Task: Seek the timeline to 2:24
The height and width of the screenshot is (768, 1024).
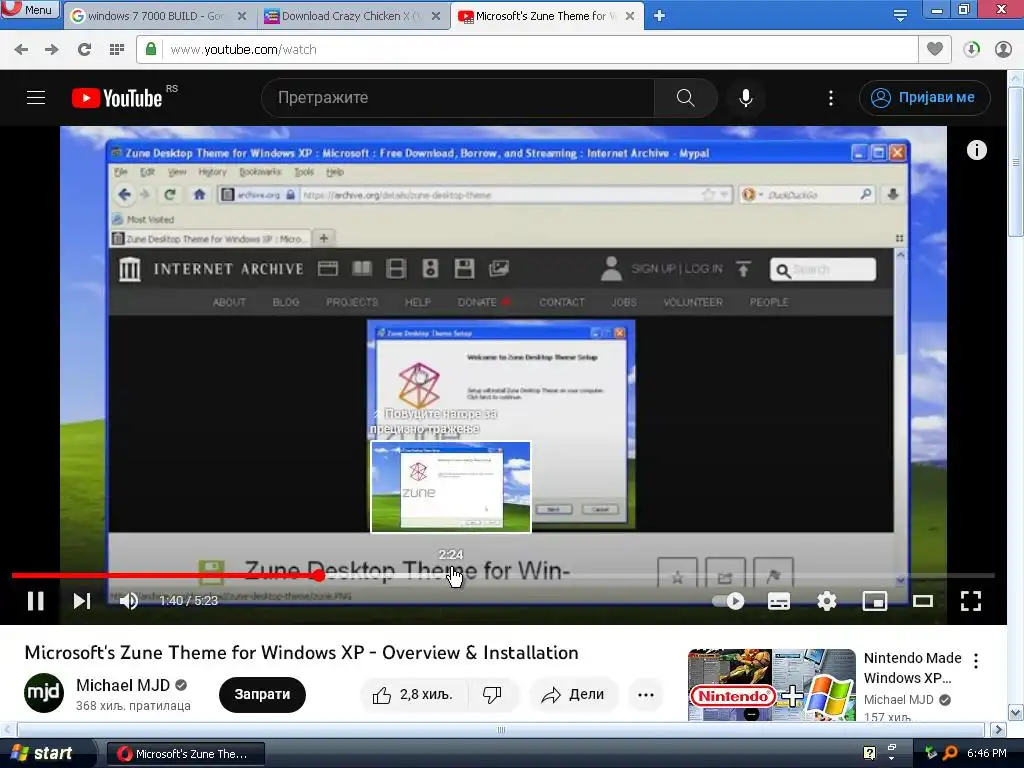Action: (x=451, y=575)
